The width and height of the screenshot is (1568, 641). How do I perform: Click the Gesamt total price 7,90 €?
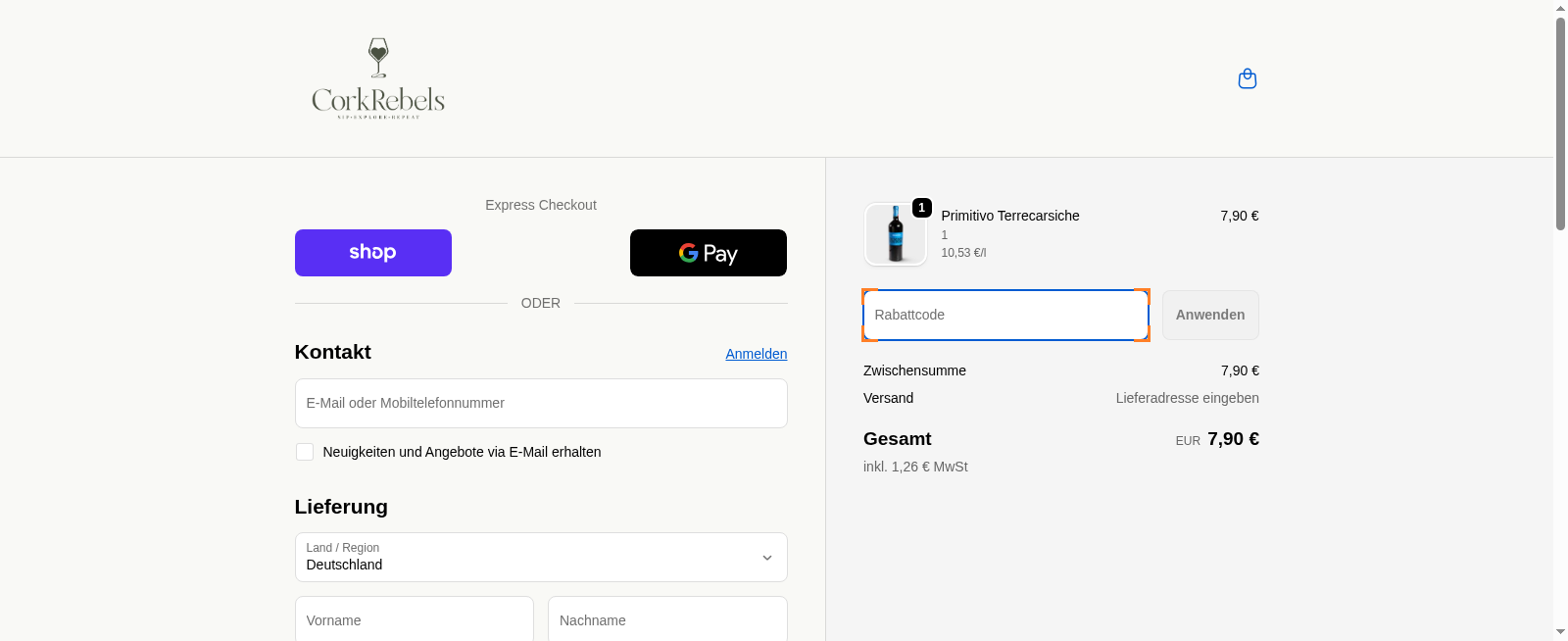(x=1232, y=439)
